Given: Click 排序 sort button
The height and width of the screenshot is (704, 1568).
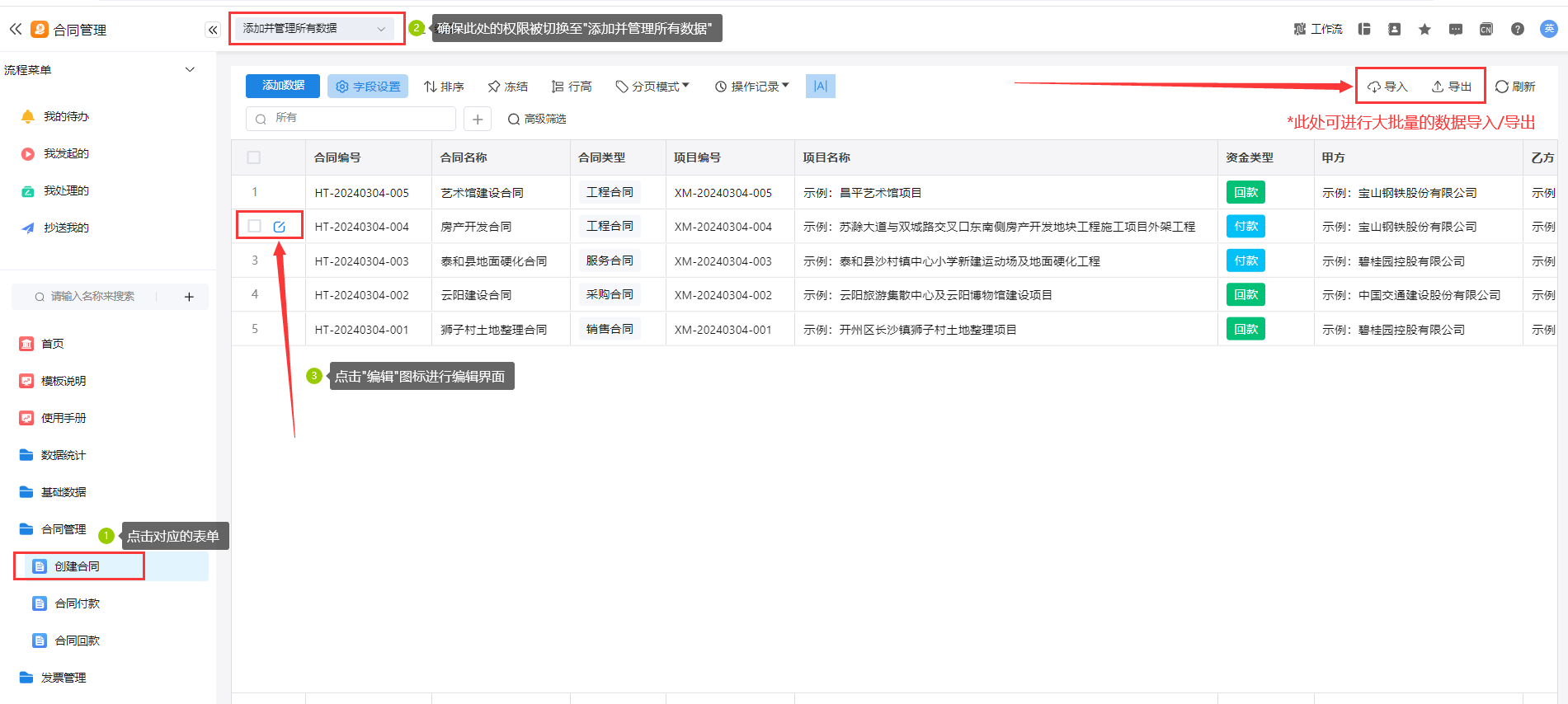Looking at the screenshot, I should pyautogui.click(x=444, y=87).
